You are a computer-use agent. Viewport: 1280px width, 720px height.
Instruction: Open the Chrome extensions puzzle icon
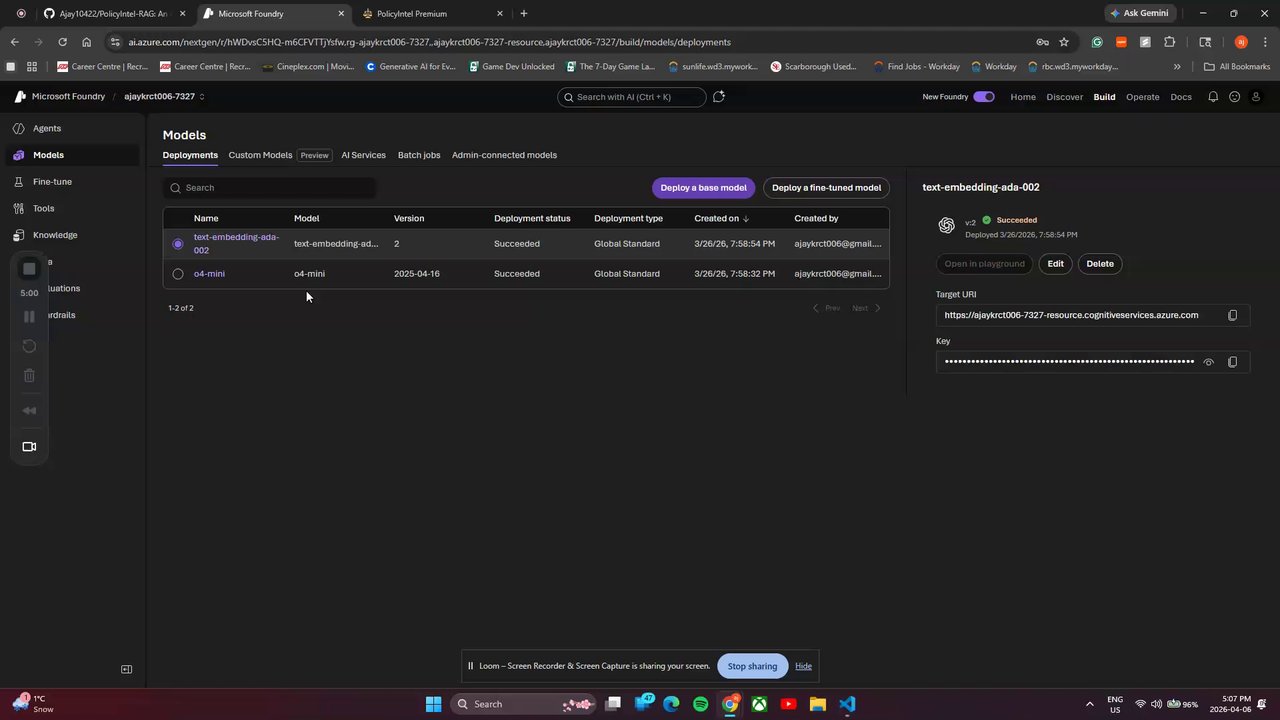(1169, 42)
